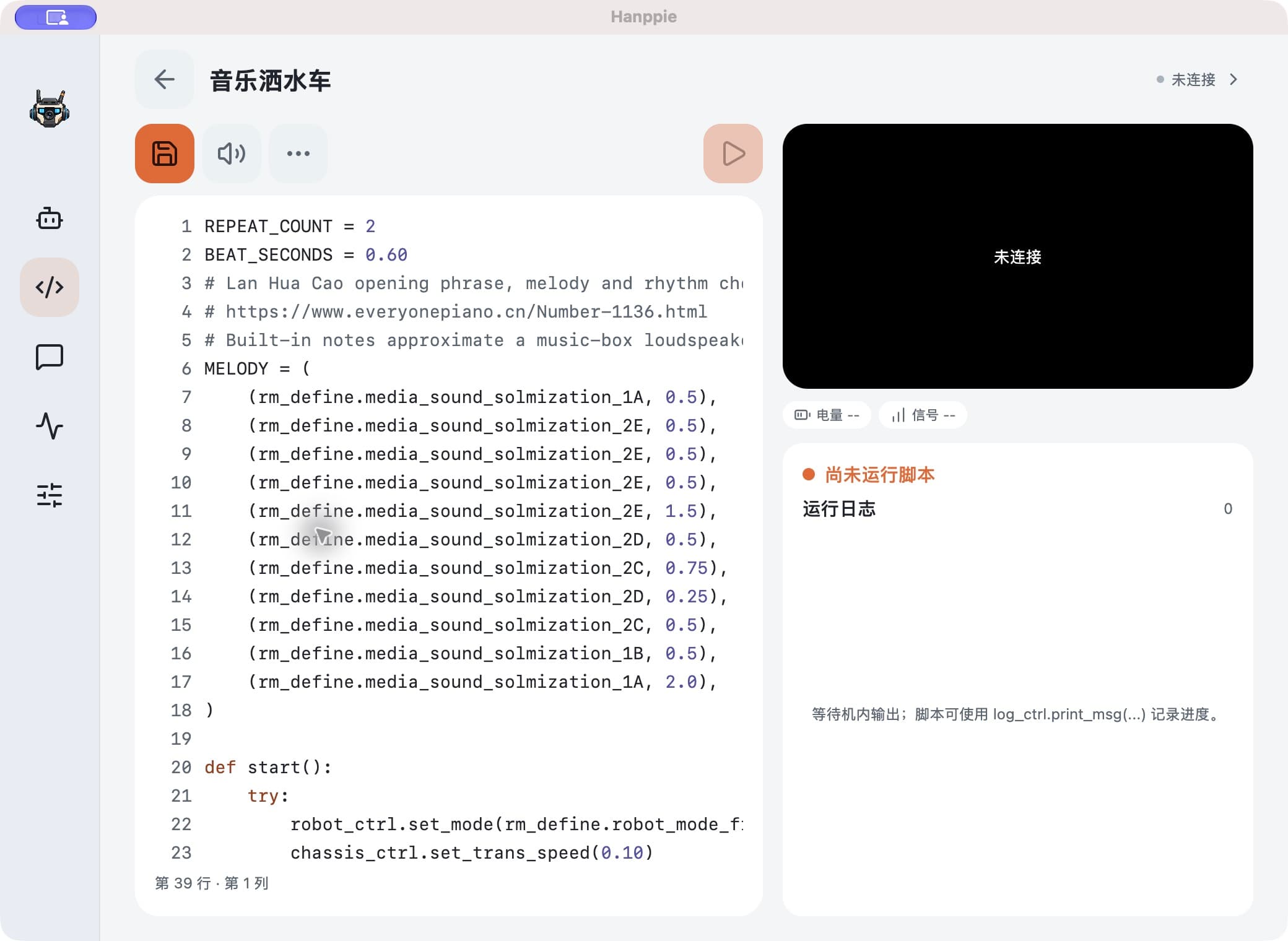Open the three-dots more options menu
The width and height of the screenshot is (1288, 941).
pyautogui.click(x=298, y=154)
